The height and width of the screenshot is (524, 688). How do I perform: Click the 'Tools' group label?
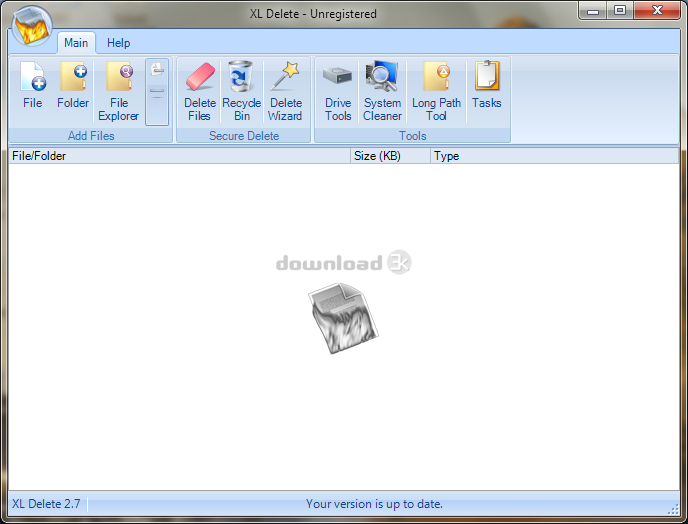pos(412,136)
